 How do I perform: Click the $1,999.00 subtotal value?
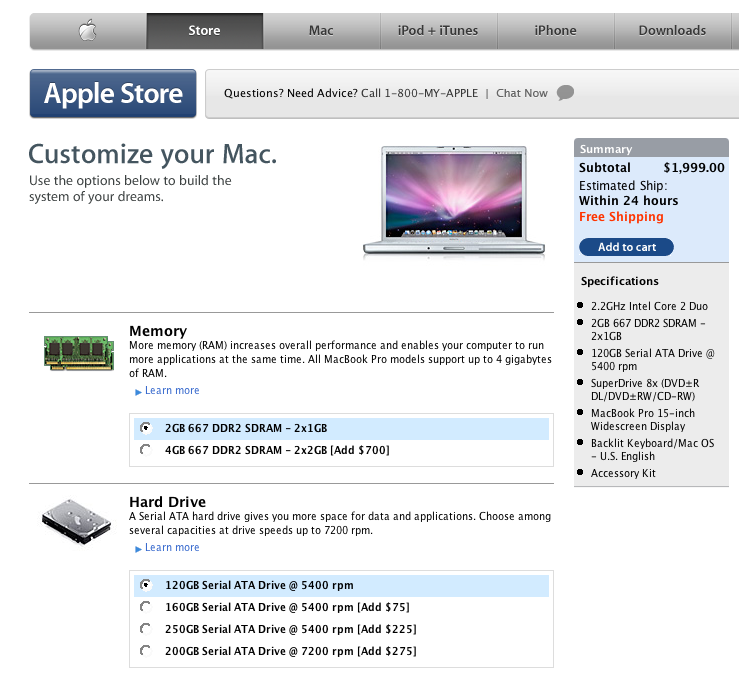coord(694,168)
